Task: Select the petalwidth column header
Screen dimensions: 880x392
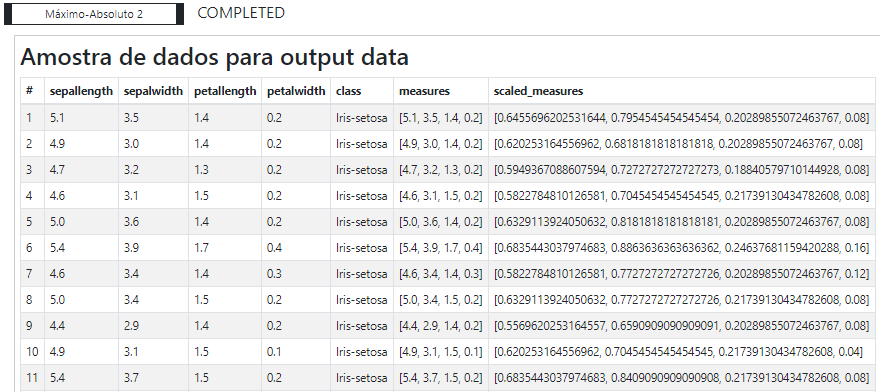Action: pyautogui.click(x=296, y=91)
